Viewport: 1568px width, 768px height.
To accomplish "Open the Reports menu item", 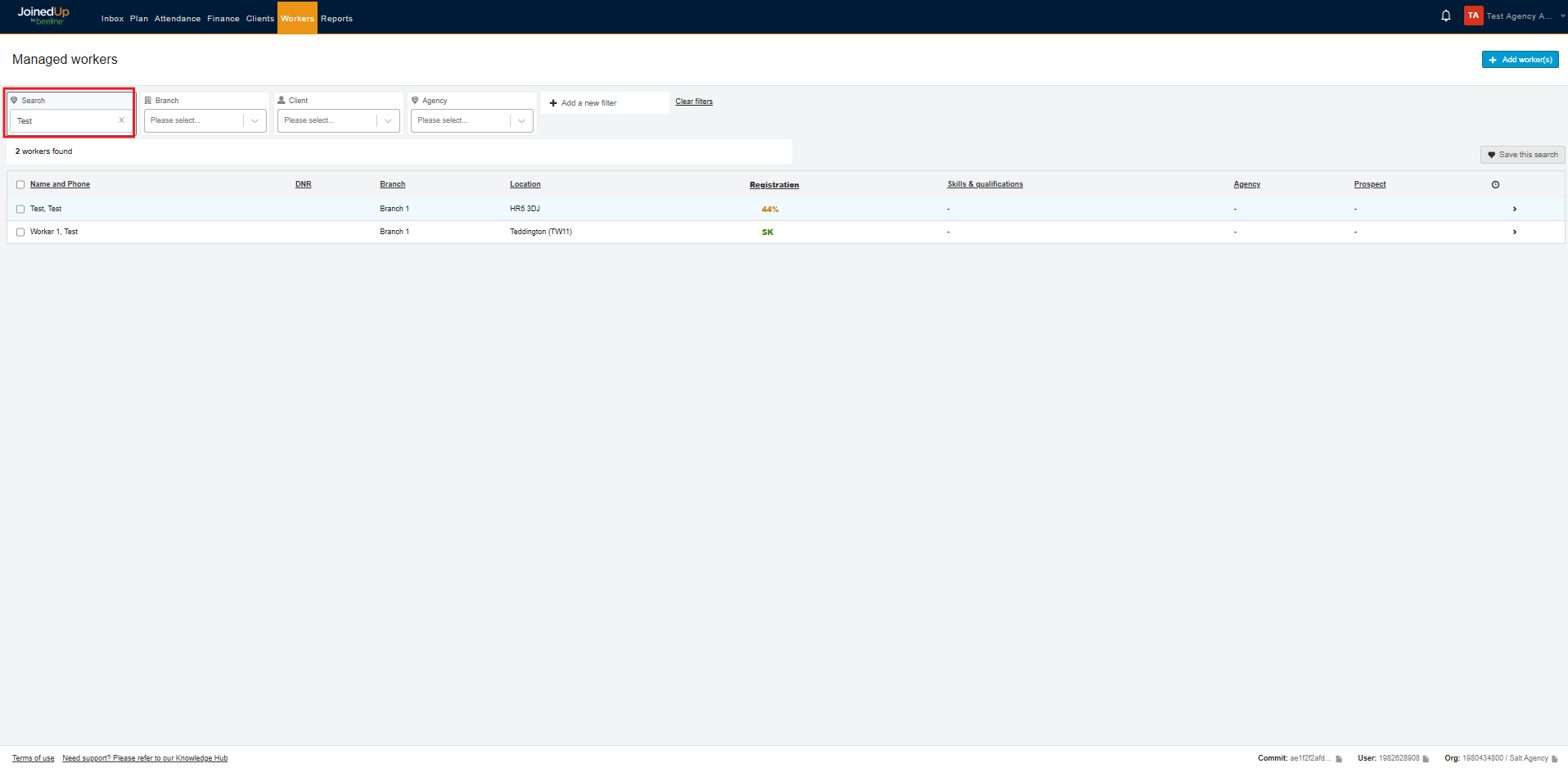I will 336,17.
